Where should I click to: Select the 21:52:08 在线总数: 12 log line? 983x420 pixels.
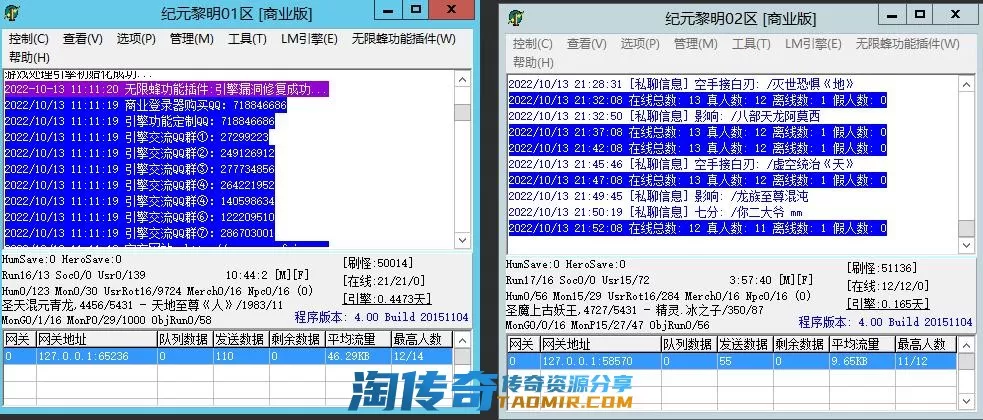click(x=697, y=228)
